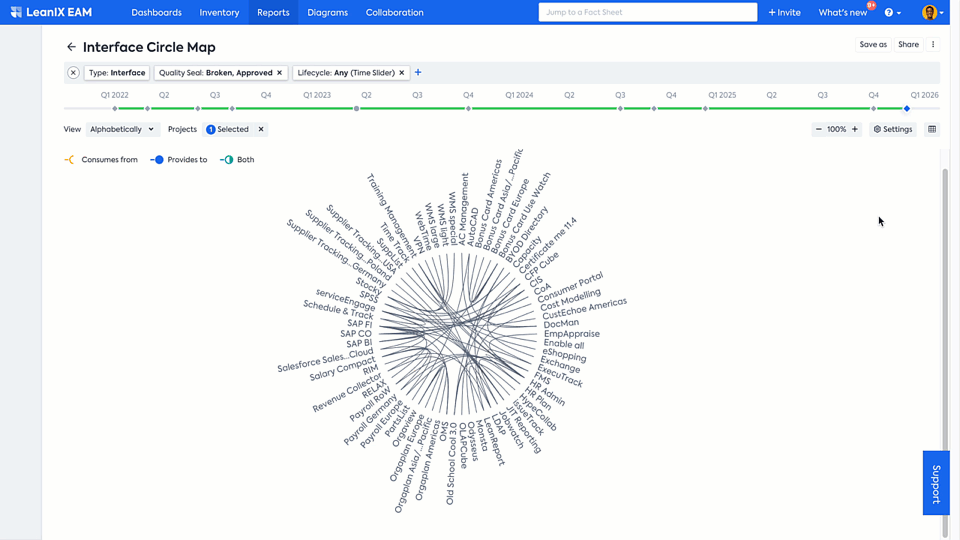Select the Old School Cool 3.0 label
Image resolution: width=960 pixels, height=540 pixels.
tap(451, 463)
